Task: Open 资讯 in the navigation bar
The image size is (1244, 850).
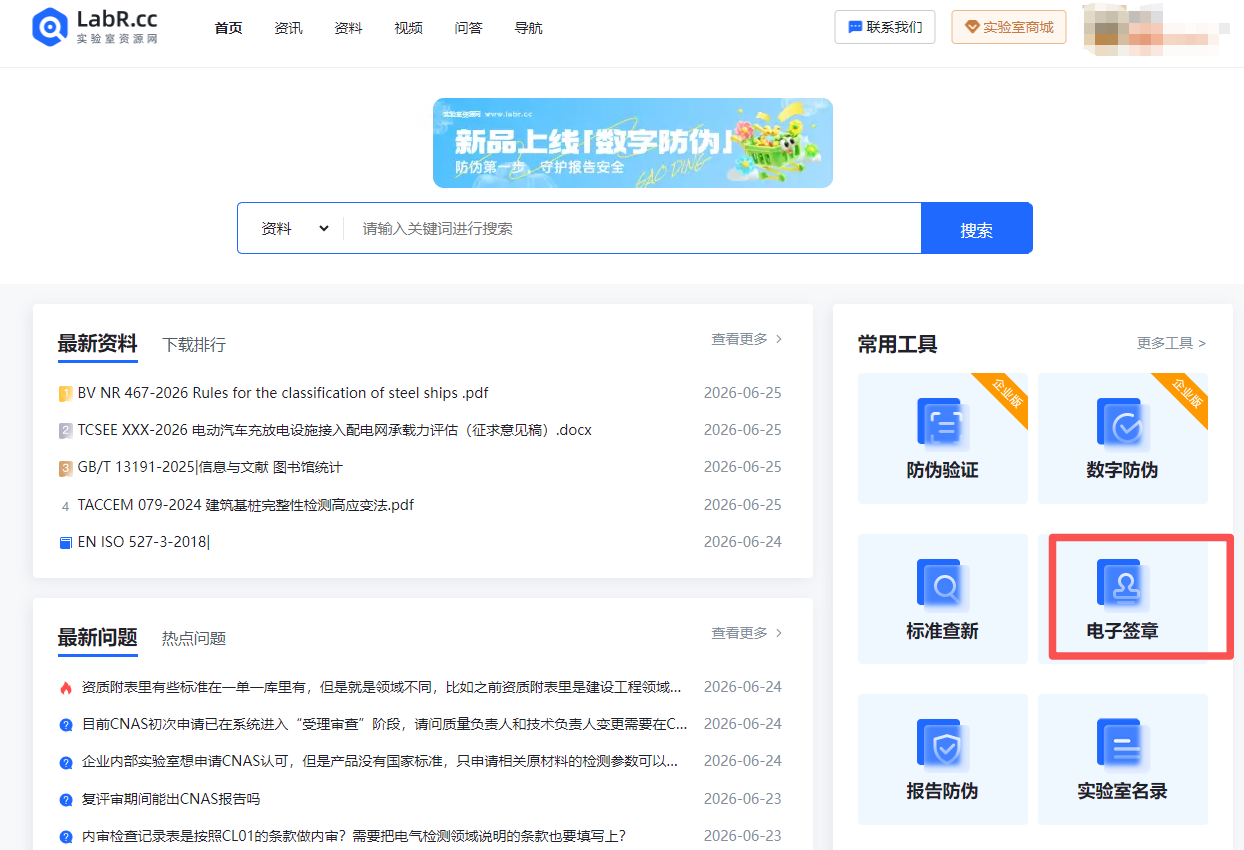Action: point(288,28)
